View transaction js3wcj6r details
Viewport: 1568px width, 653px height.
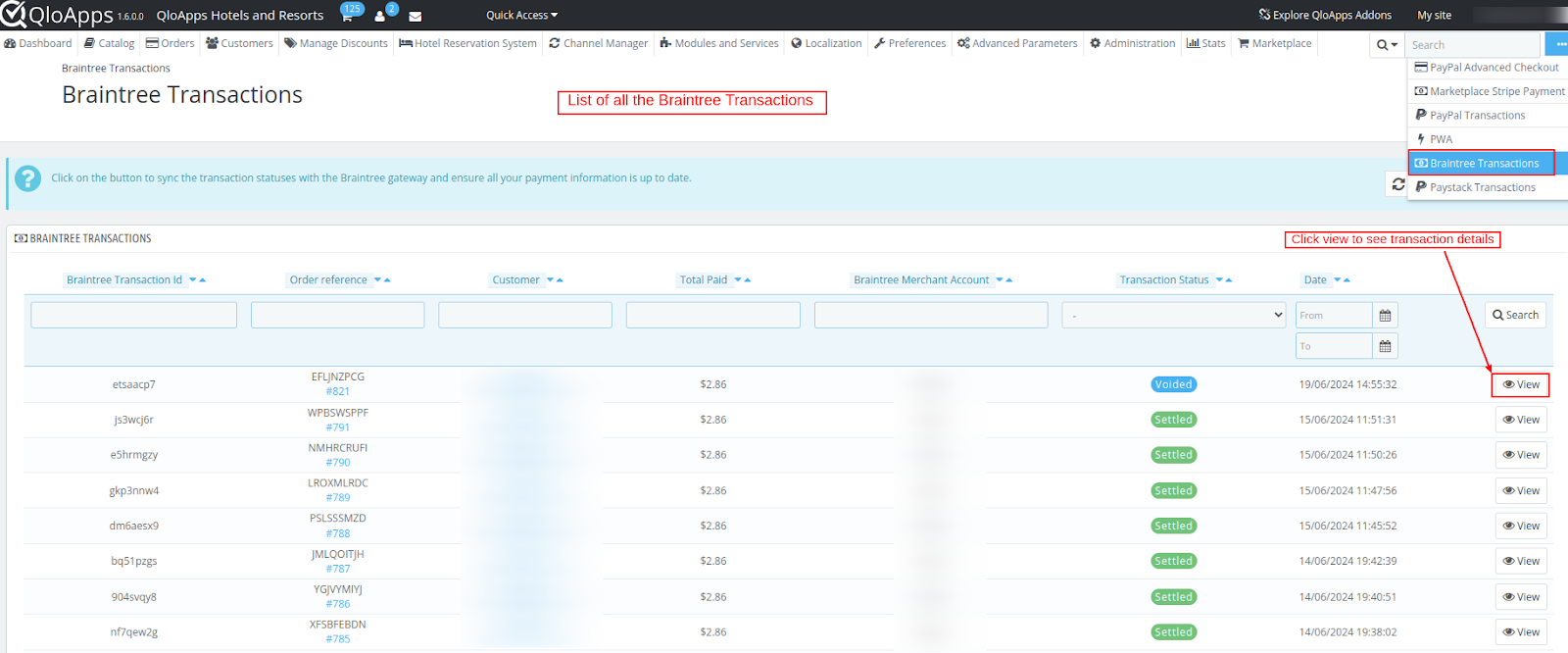coord(1521,420)
